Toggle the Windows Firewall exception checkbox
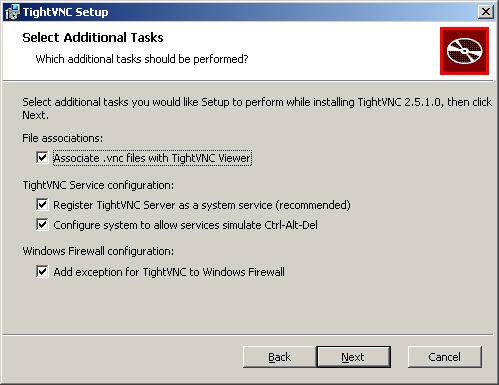Screen dimensions: 499x385 pos(42,271)
